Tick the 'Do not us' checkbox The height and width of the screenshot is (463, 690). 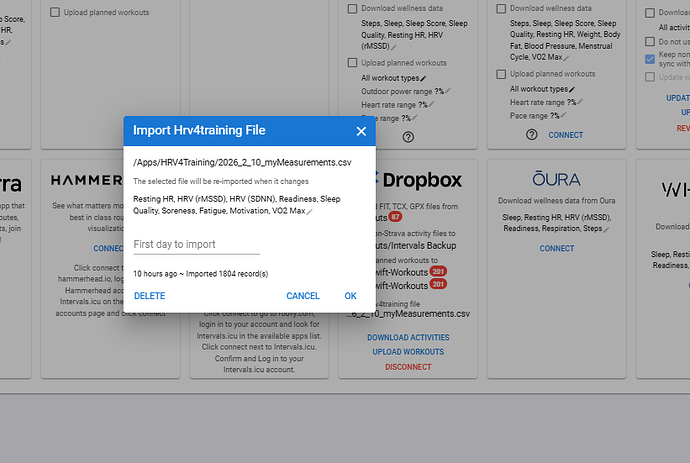click(651, 42)
